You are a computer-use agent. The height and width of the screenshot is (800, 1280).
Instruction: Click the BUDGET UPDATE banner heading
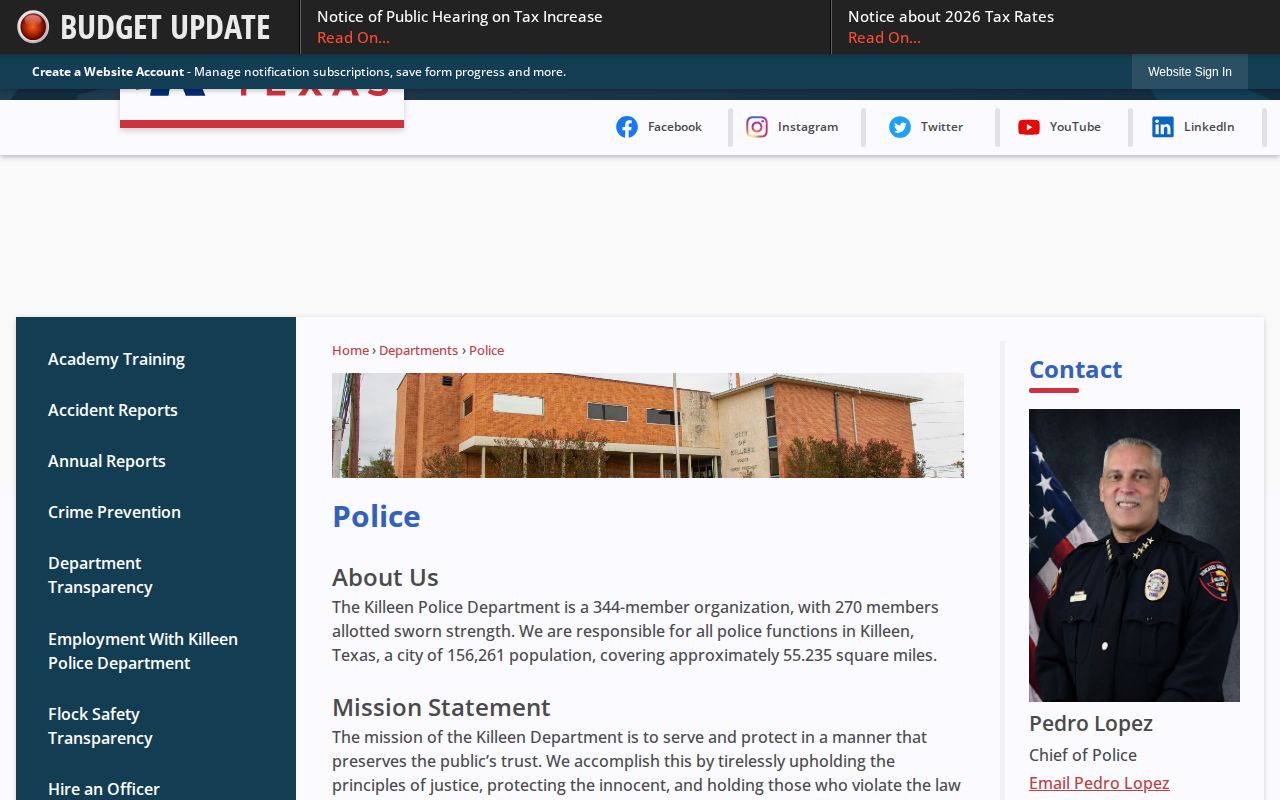(x=165, y=27)
